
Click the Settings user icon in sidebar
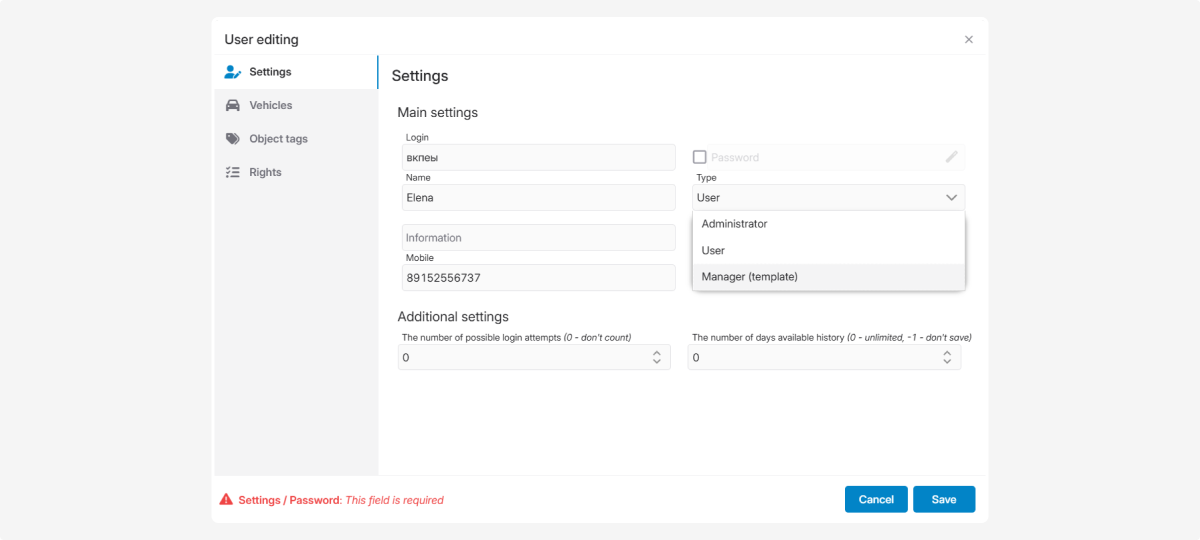coord(232,72)
